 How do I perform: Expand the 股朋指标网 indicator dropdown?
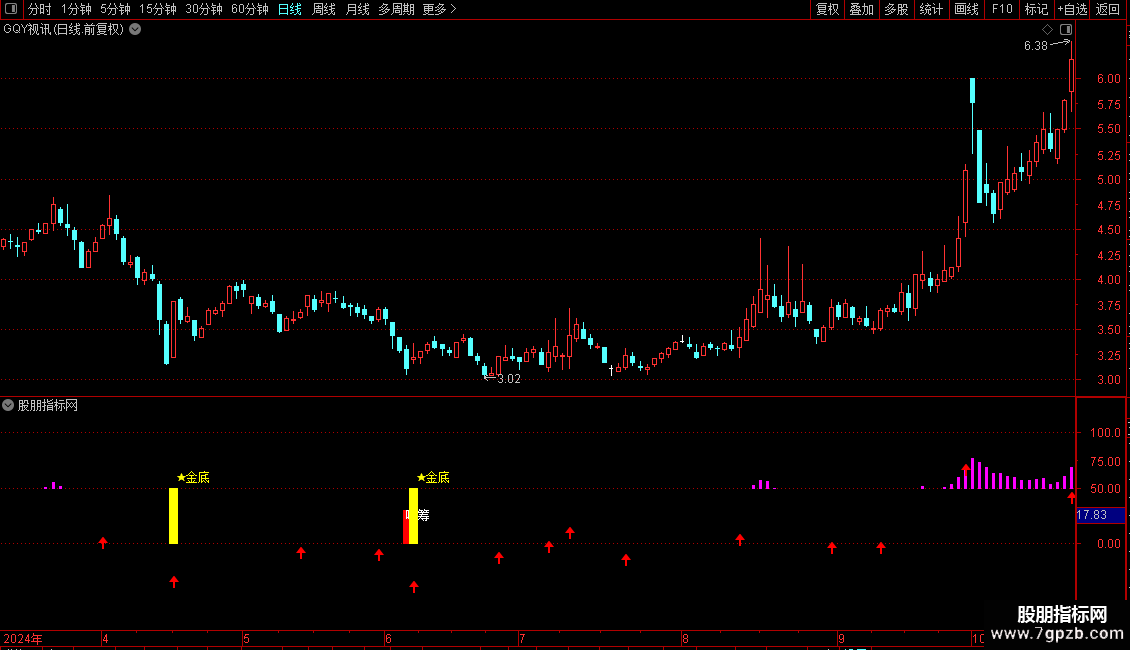point(8,406)
